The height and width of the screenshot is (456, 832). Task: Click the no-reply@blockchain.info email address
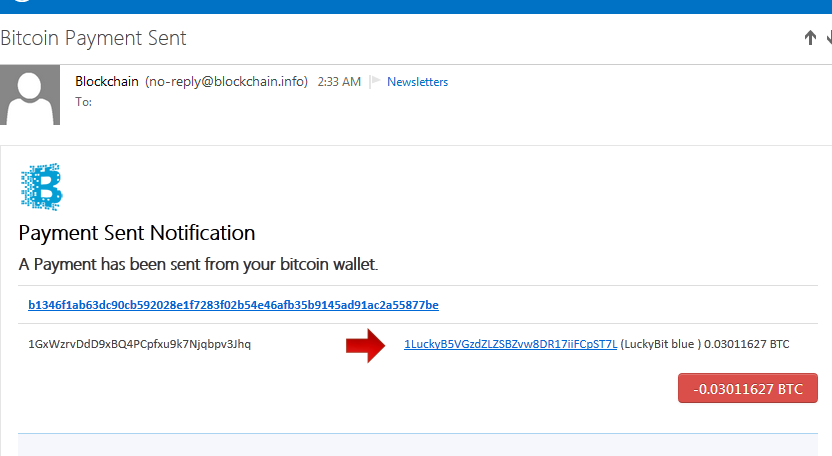tap(227, 81)
